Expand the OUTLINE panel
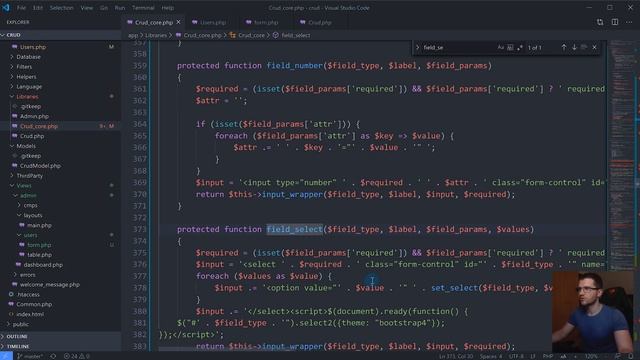Screen dimensions: 640x360 (60, 336)
